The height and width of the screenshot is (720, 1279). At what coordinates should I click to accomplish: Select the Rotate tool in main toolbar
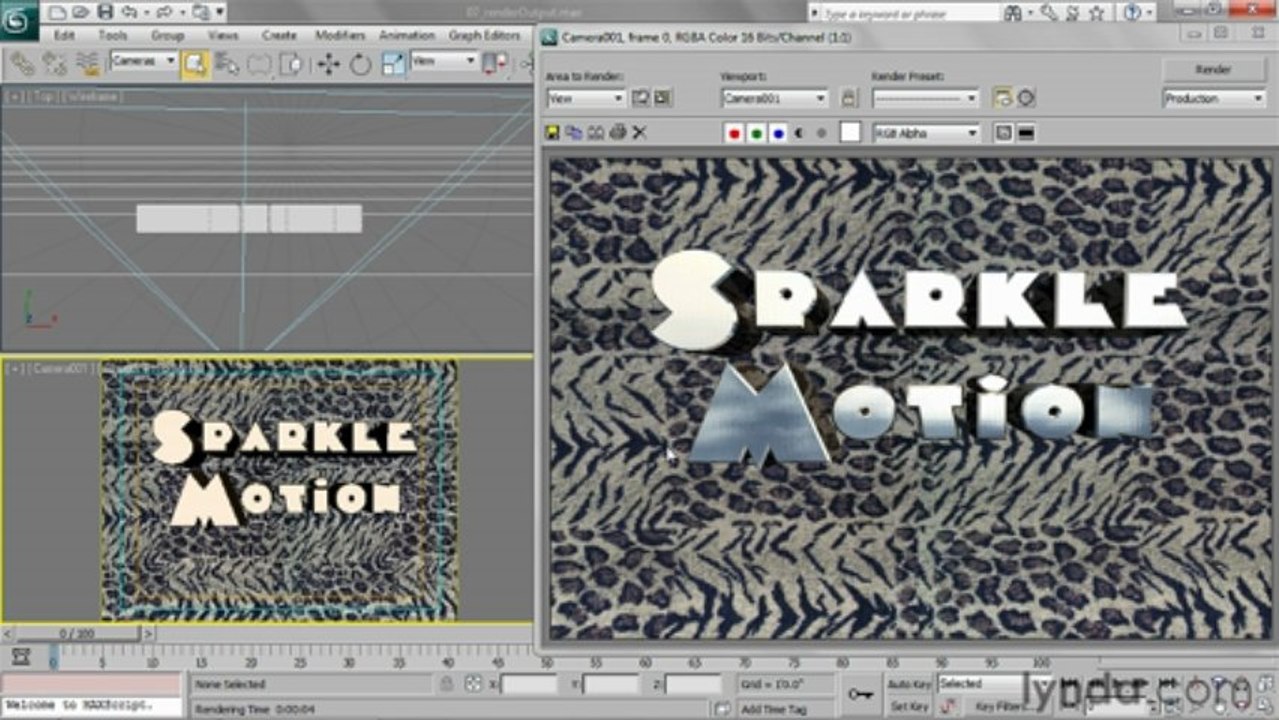(360, 64)
